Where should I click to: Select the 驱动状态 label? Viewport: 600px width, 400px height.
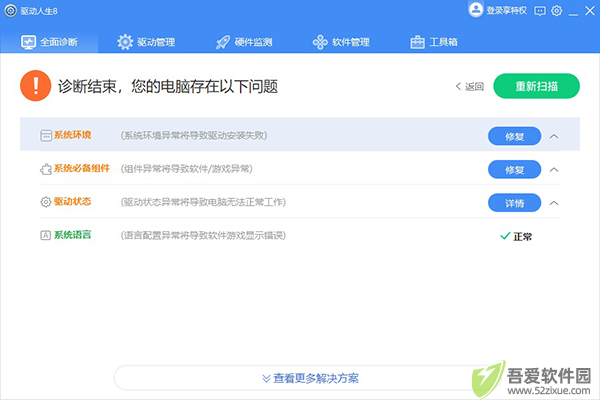pos(72,201)
